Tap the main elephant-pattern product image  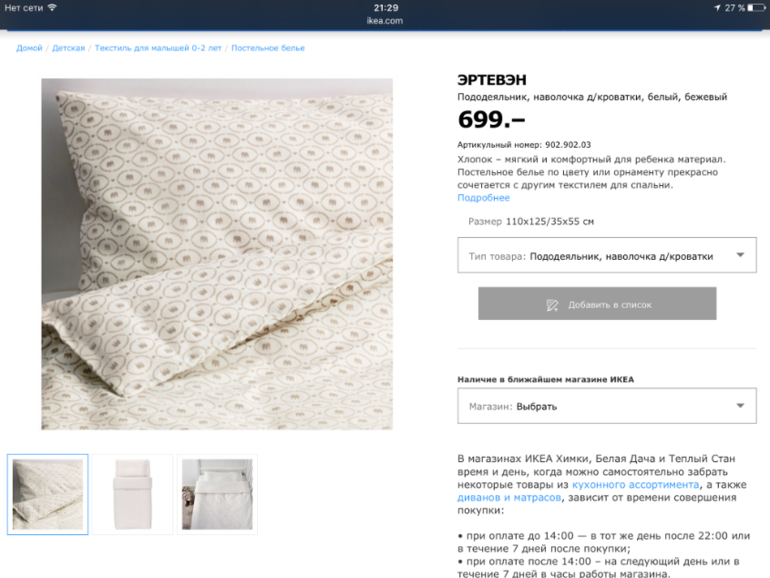click(217, 254)
